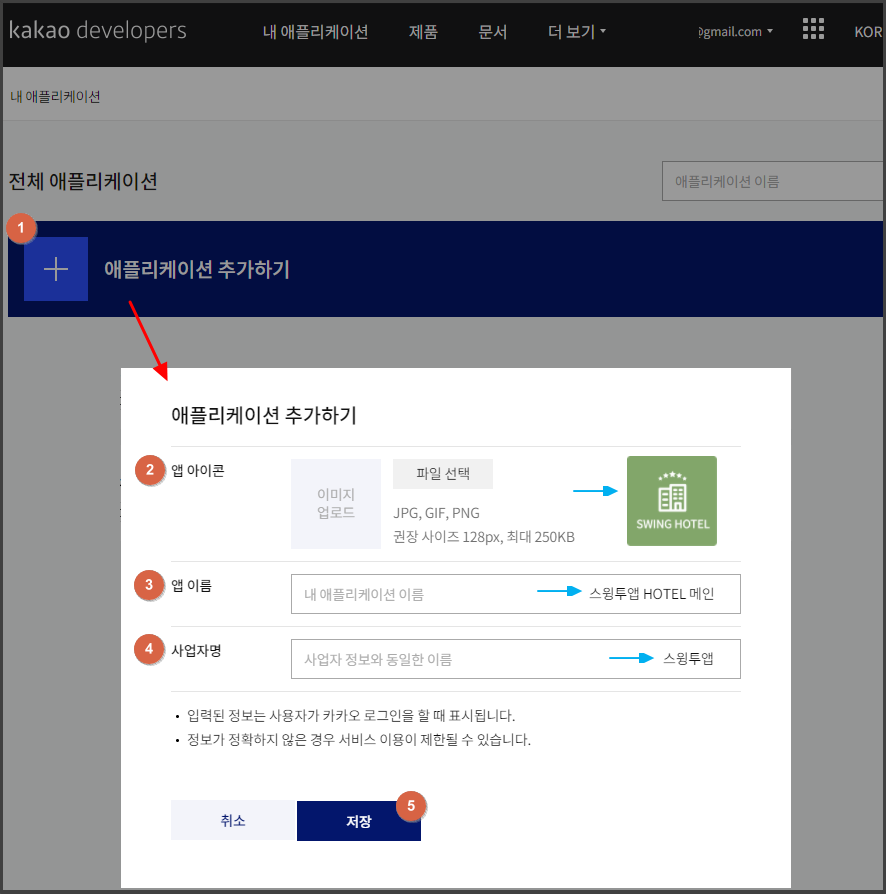Click the 이미지 업로드 placeholder box

(335, 504)
